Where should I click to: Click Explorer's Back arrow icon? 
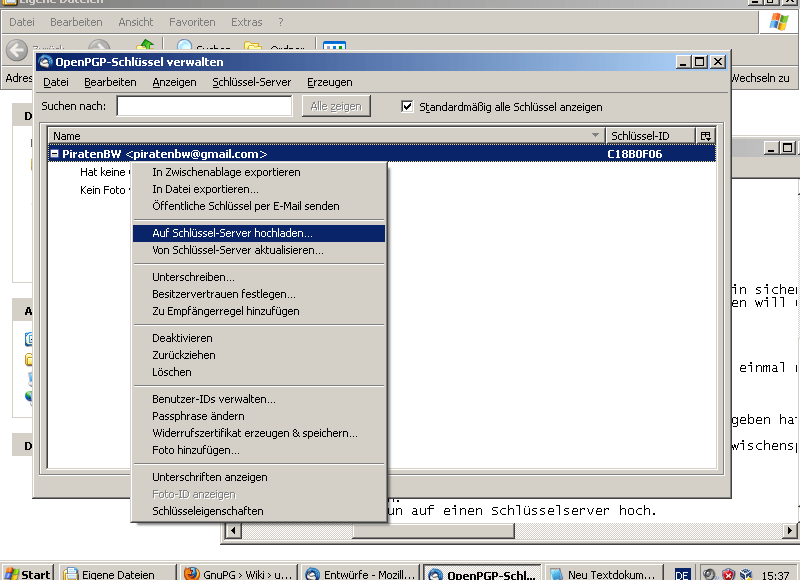[17, 50]
